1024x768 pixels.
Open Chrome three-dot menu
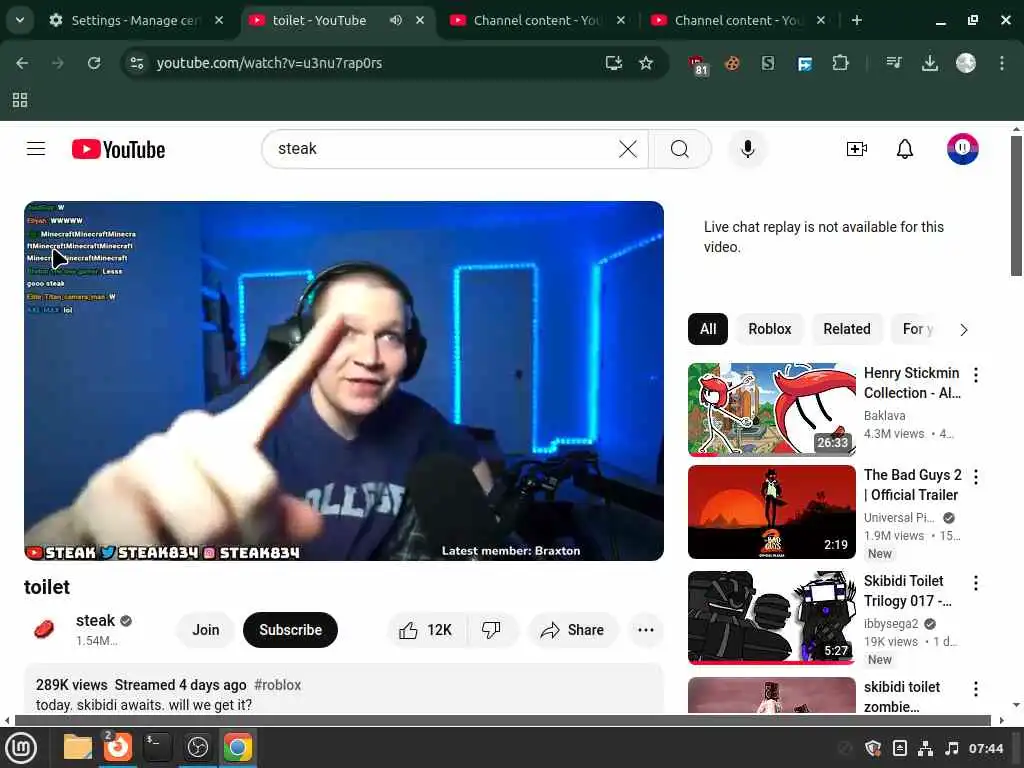click(1002, 63)
